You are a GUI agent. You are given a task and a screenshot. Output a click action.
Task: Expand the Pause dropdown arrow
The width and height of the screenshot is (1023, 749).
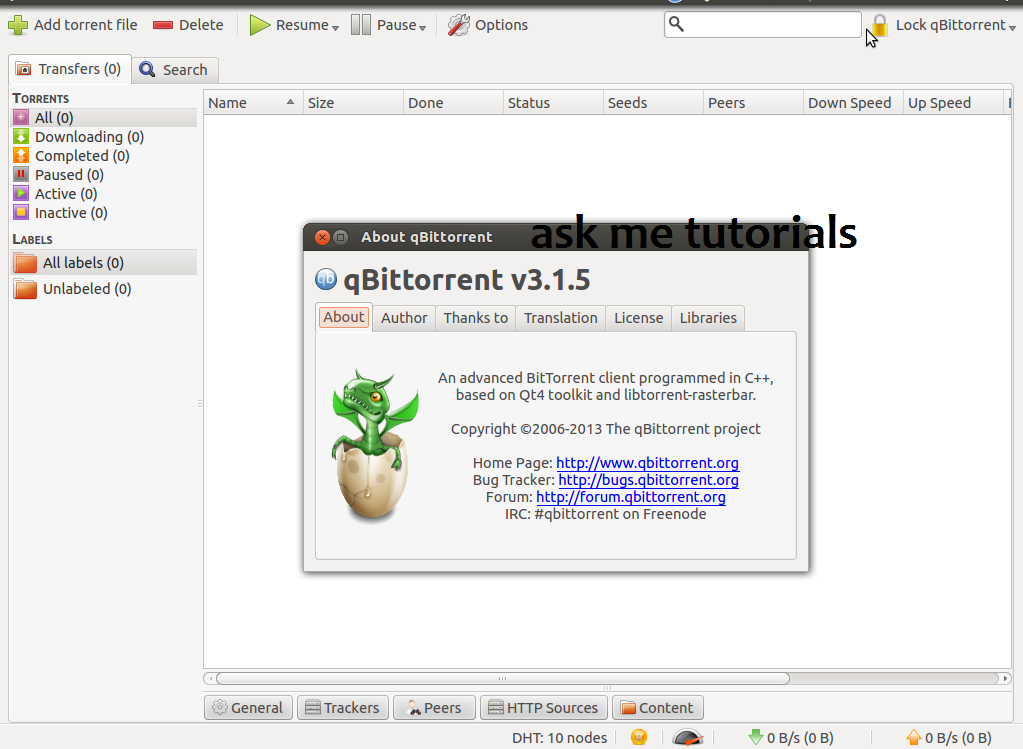422,28
